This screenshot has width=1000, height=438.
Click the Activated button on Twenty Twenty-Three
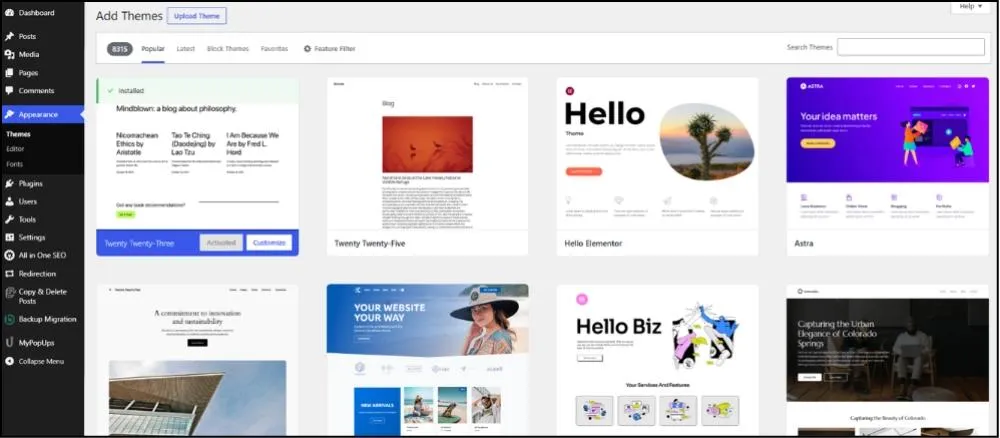pos(221,243)
